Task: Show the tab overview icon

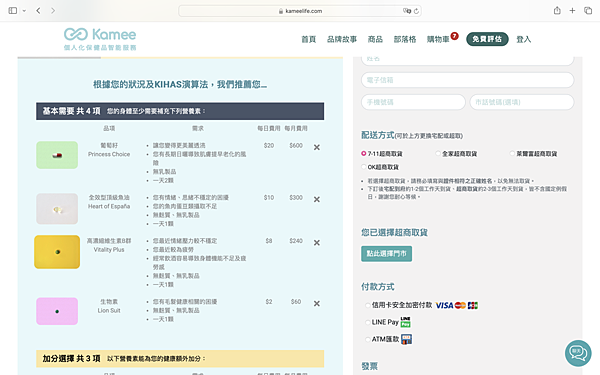Action: (588, 10)
